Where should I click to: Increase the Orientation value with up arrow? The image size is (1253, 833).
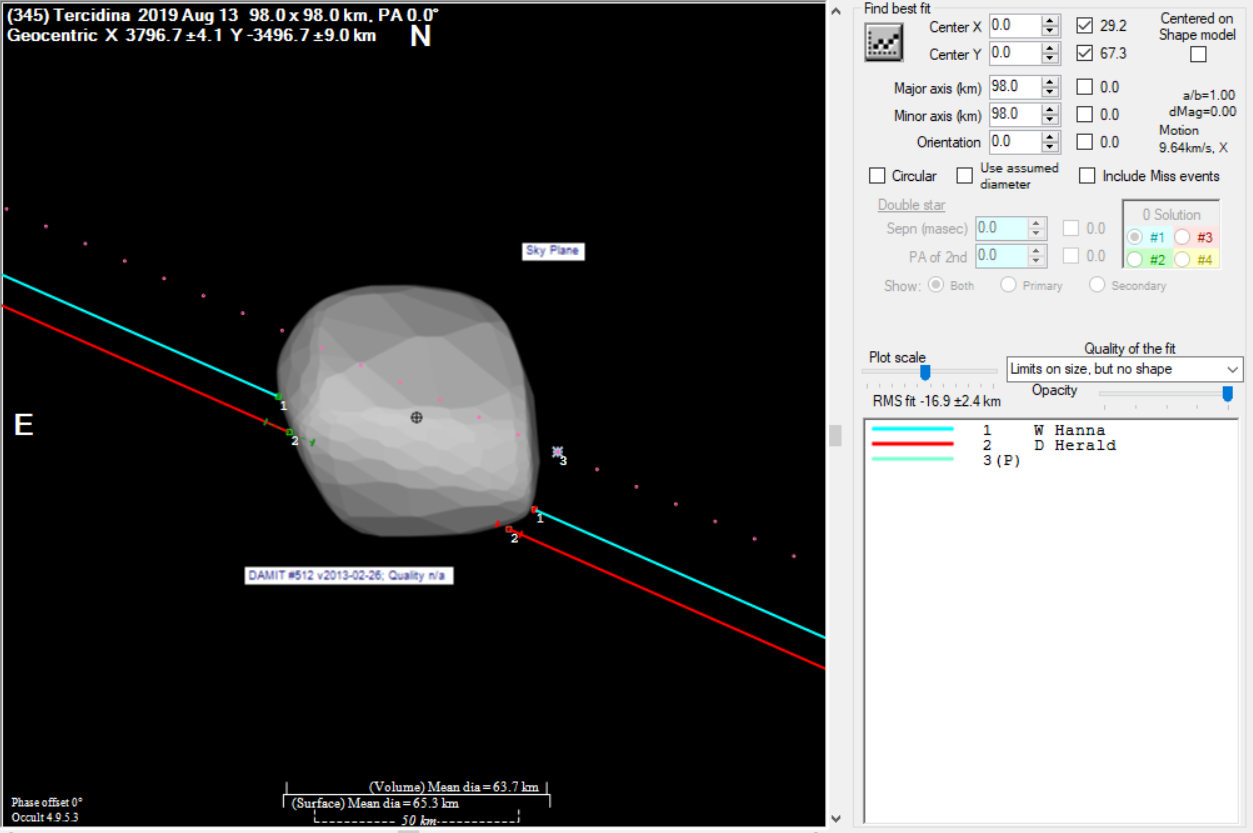(1050, 136)
